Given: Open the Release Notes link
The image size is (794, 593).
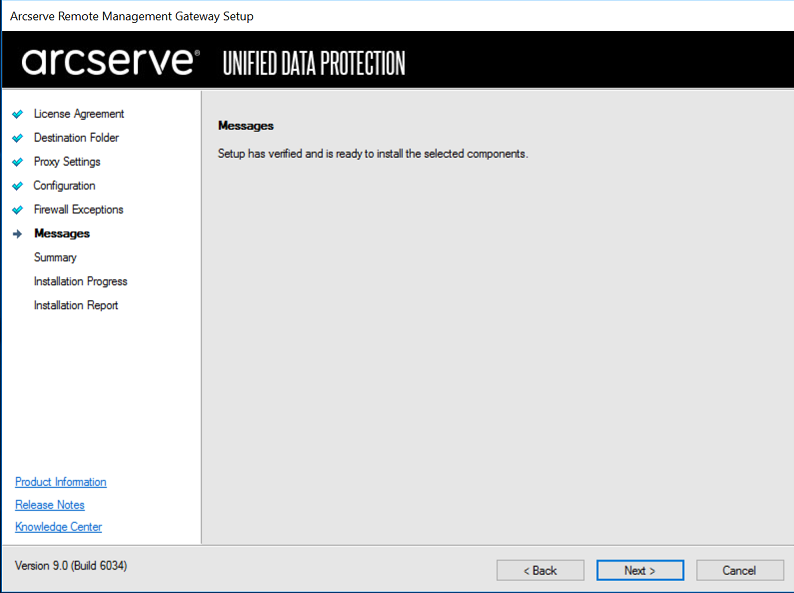Looking at the screenshot, I should pyautogui.click(x=50, y=504).
